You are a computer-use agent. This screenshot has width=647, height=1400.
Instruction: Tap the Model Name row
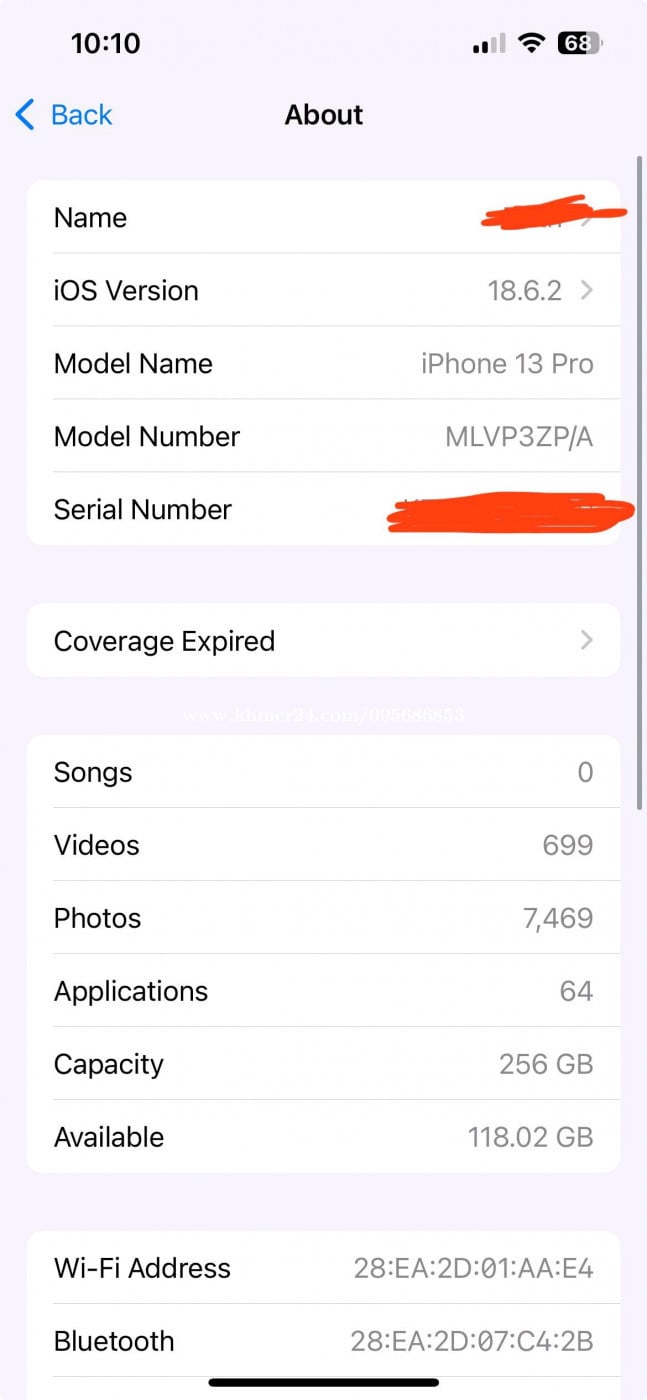point(323,364)
